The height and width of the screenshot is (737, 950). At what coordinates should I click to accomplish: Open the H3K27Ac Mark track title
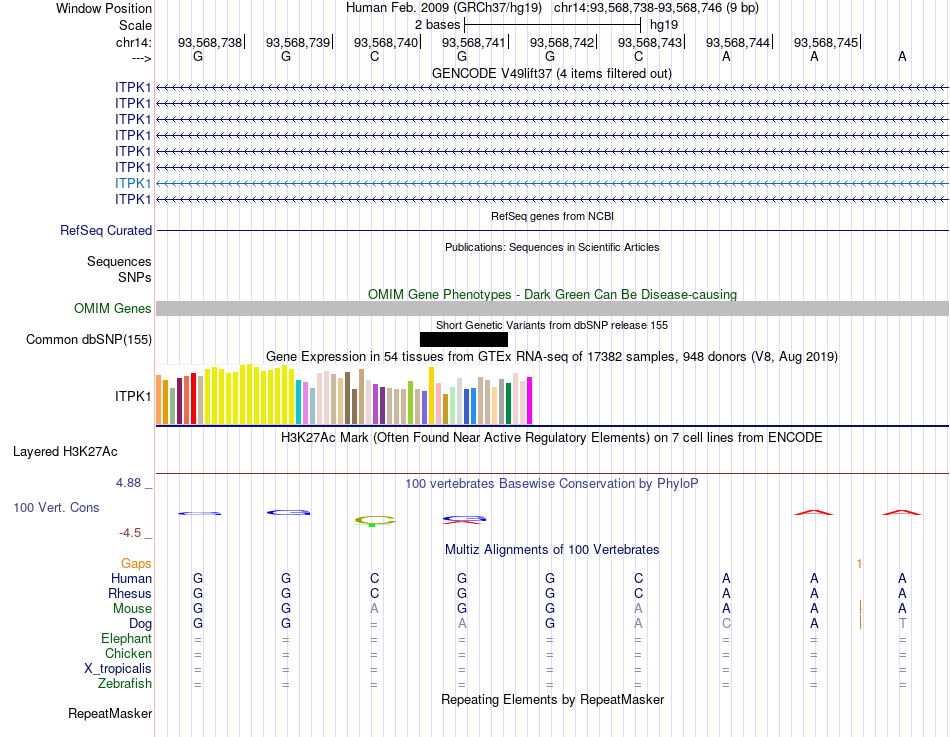pos(551,438)
